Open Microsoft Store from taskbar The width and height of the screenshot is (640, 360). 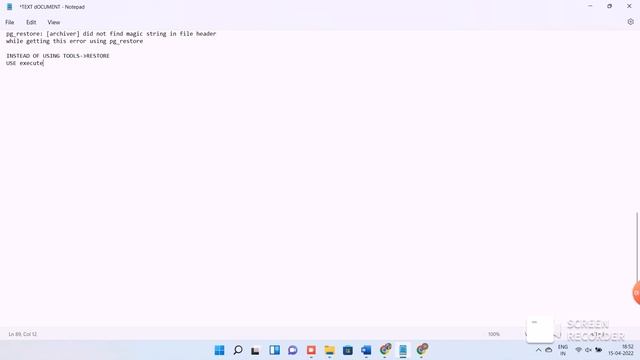pos(348,350)
